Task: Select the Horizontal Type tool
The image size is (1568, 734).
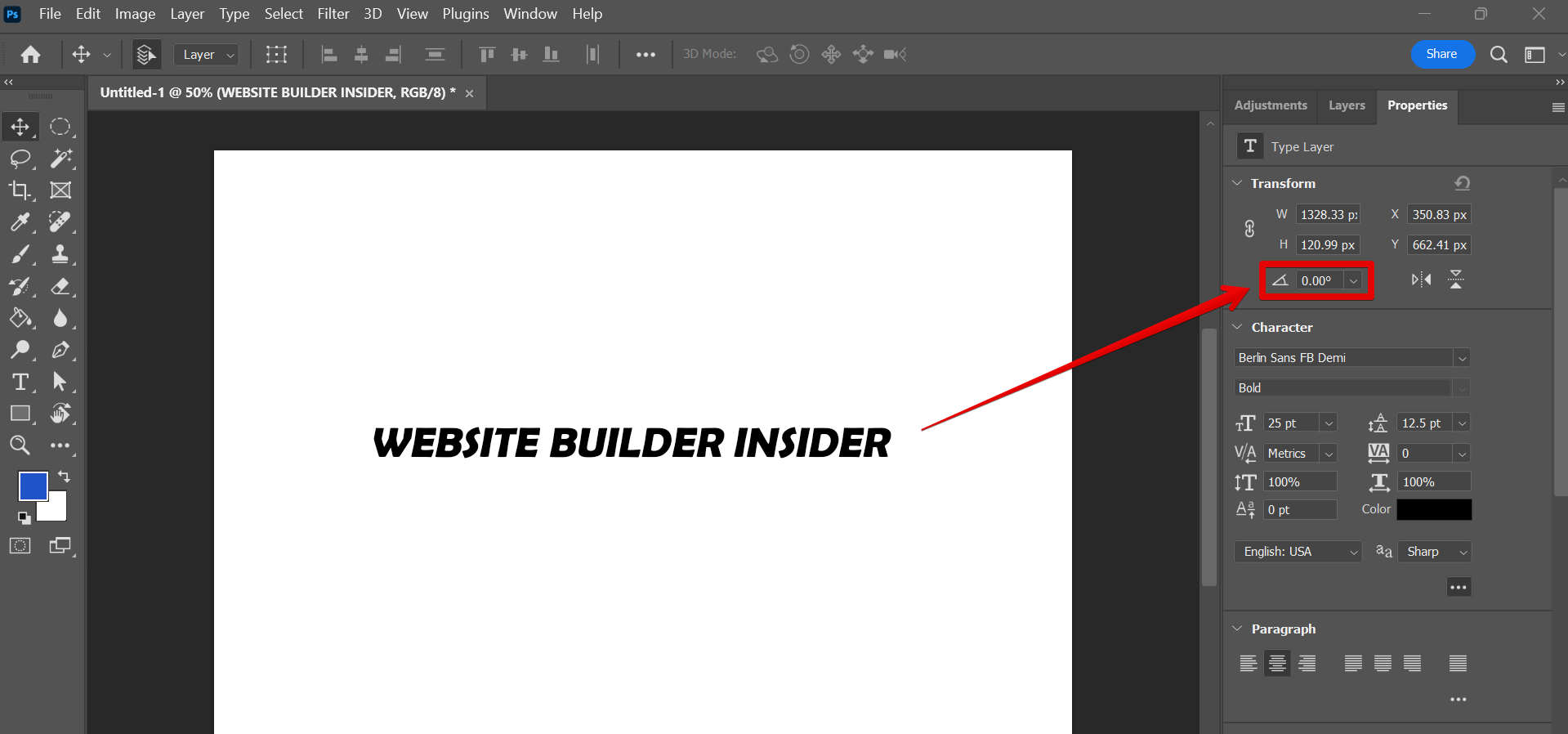Action: click(x=20, y=382)
